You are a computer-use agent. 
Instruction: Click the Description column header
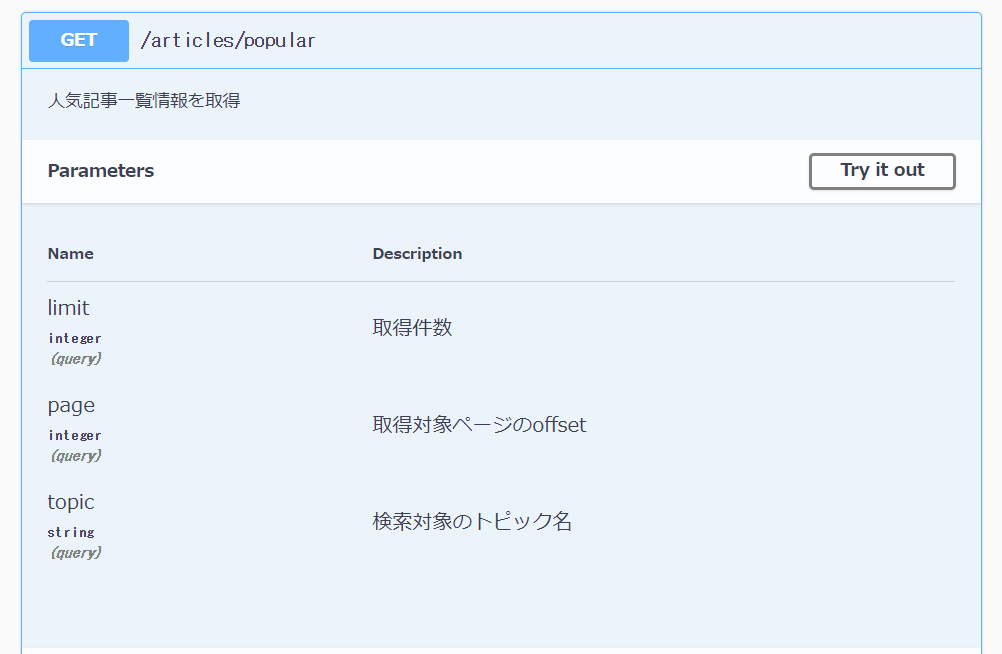coord(417,254)
